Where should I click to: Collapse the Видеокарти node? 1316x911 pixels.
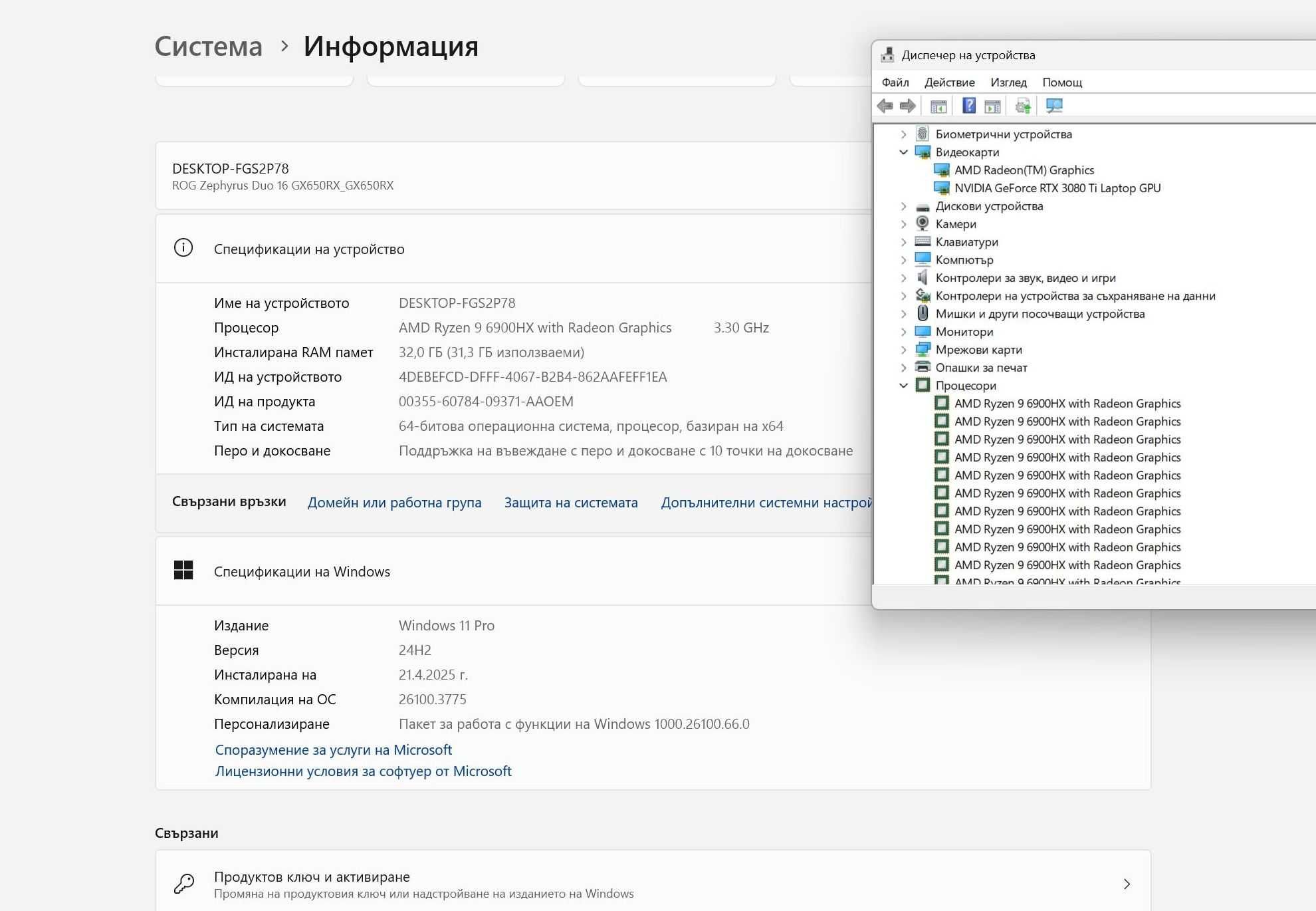(903, 152)
